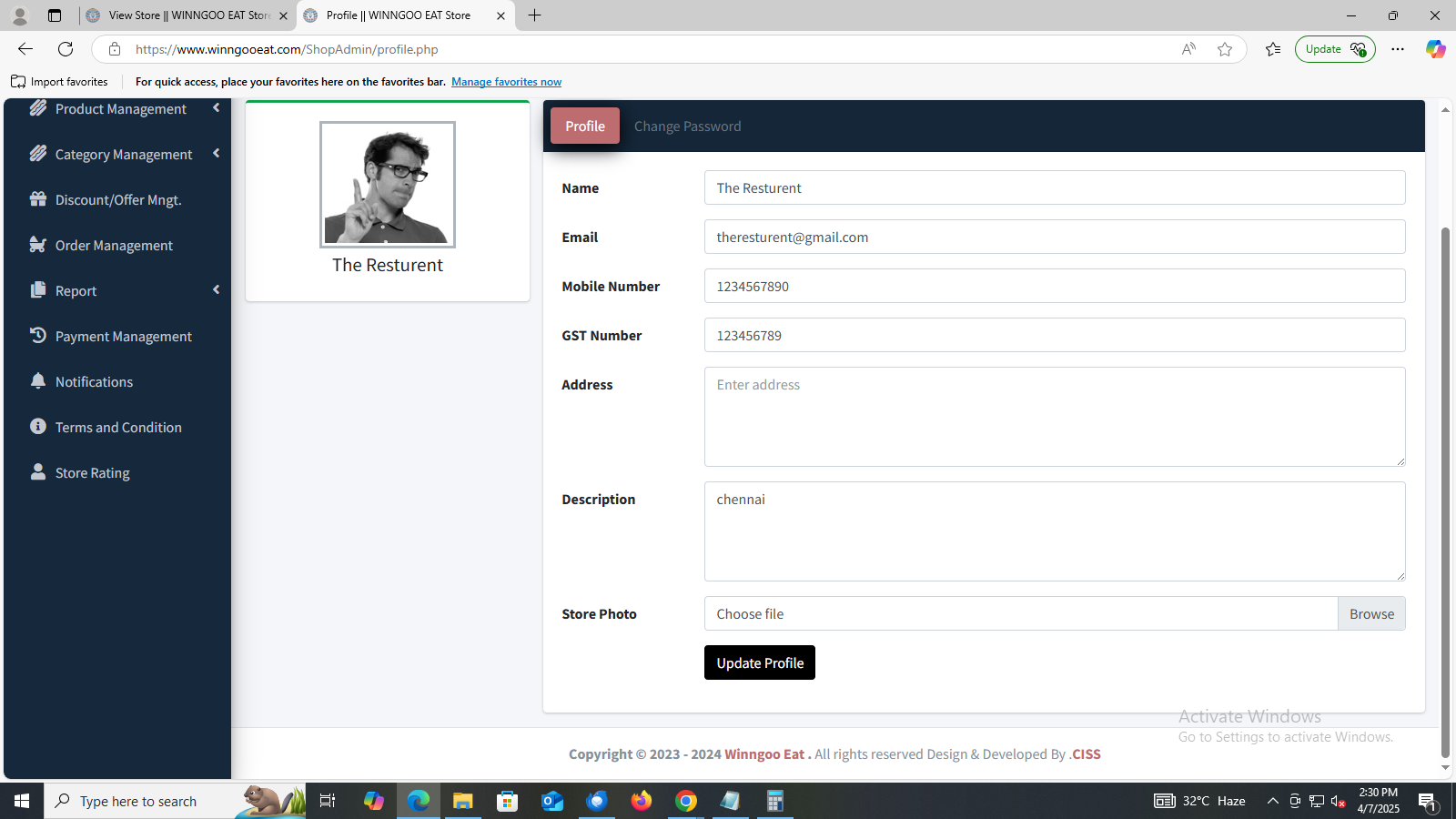Click the Address text area
This screenshot has width=1456, height=819.
click(1054, 417)
